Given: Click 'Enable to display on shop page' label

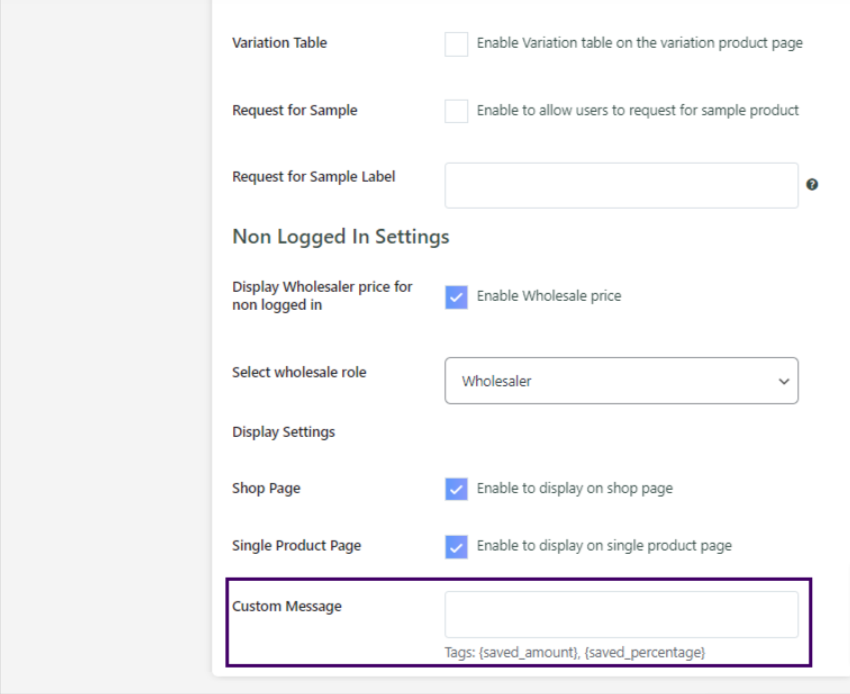Looking at the screenshot, I should (575, 488).
